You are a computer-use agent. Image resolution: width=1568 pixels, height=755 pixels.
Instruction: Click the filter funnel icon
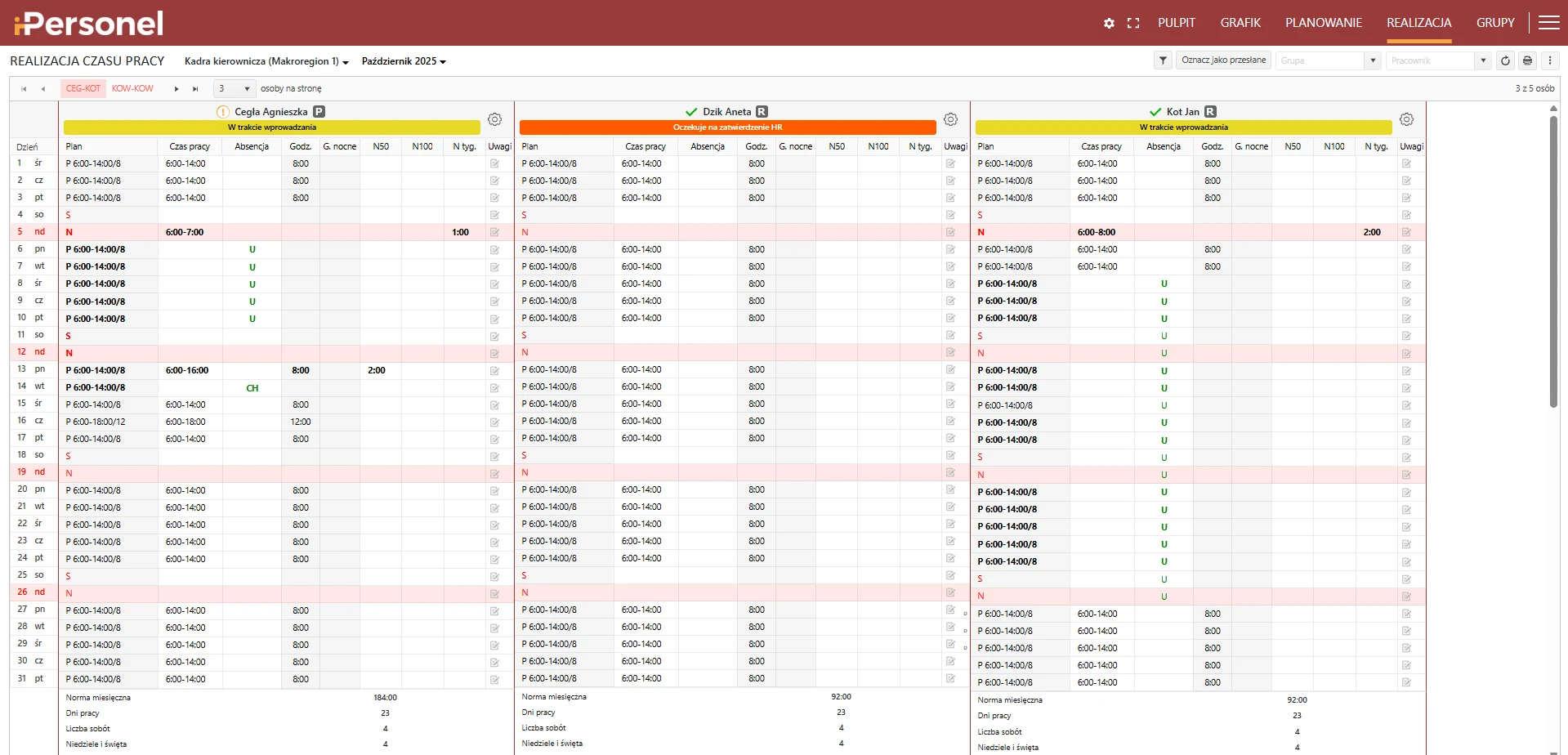click(x=1163, y=60)
